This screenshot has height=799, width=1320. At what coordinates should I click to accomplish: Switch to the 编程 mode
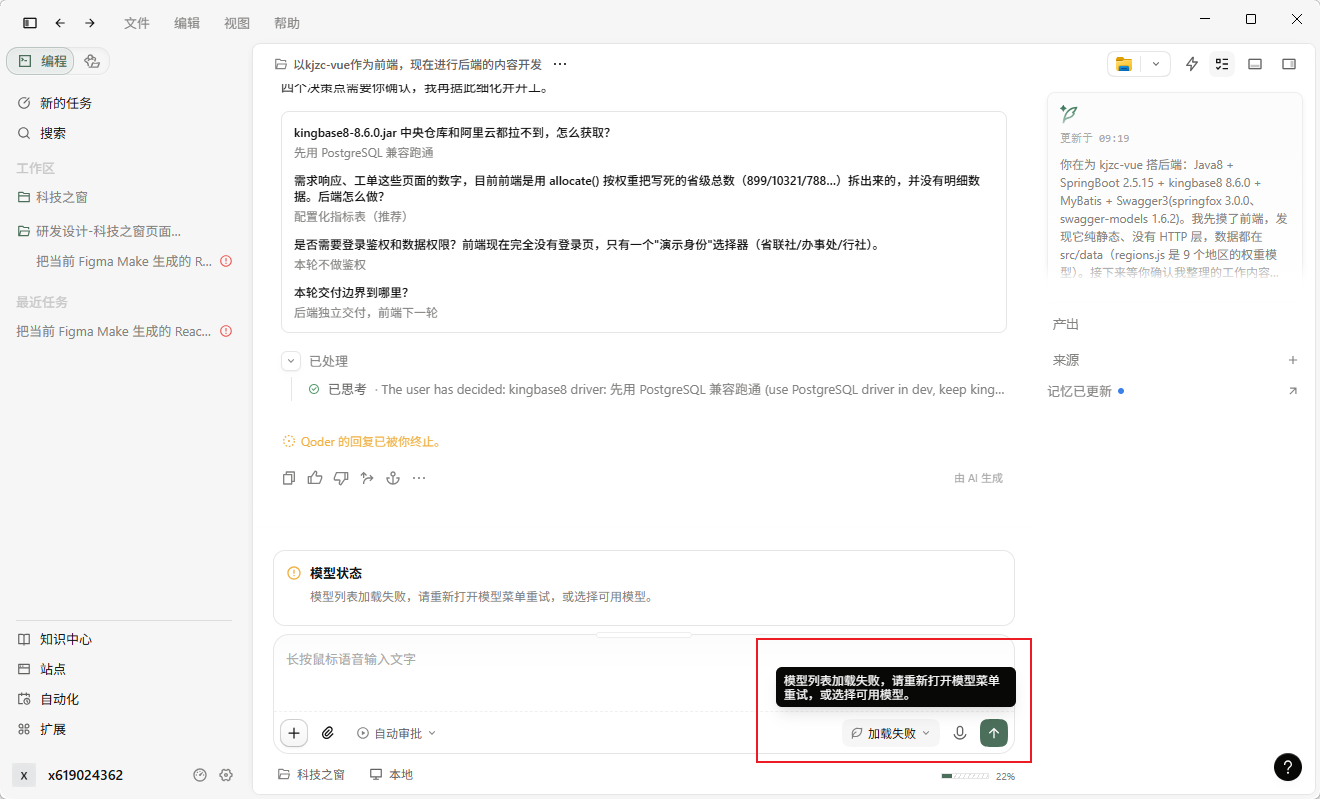42,61
